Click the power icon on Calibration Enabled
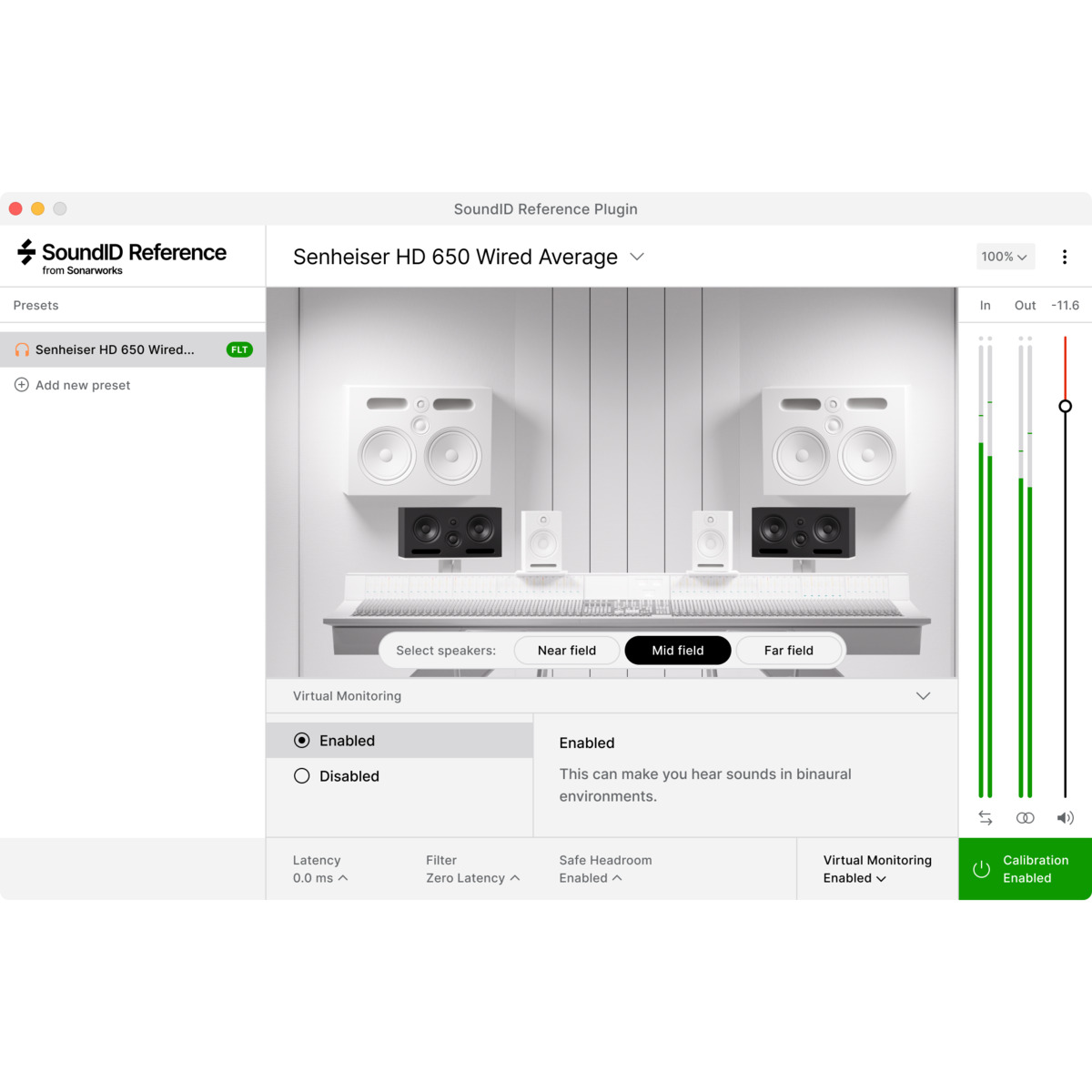This screenshot has height=1092, width=1092. tap(981, 869)
